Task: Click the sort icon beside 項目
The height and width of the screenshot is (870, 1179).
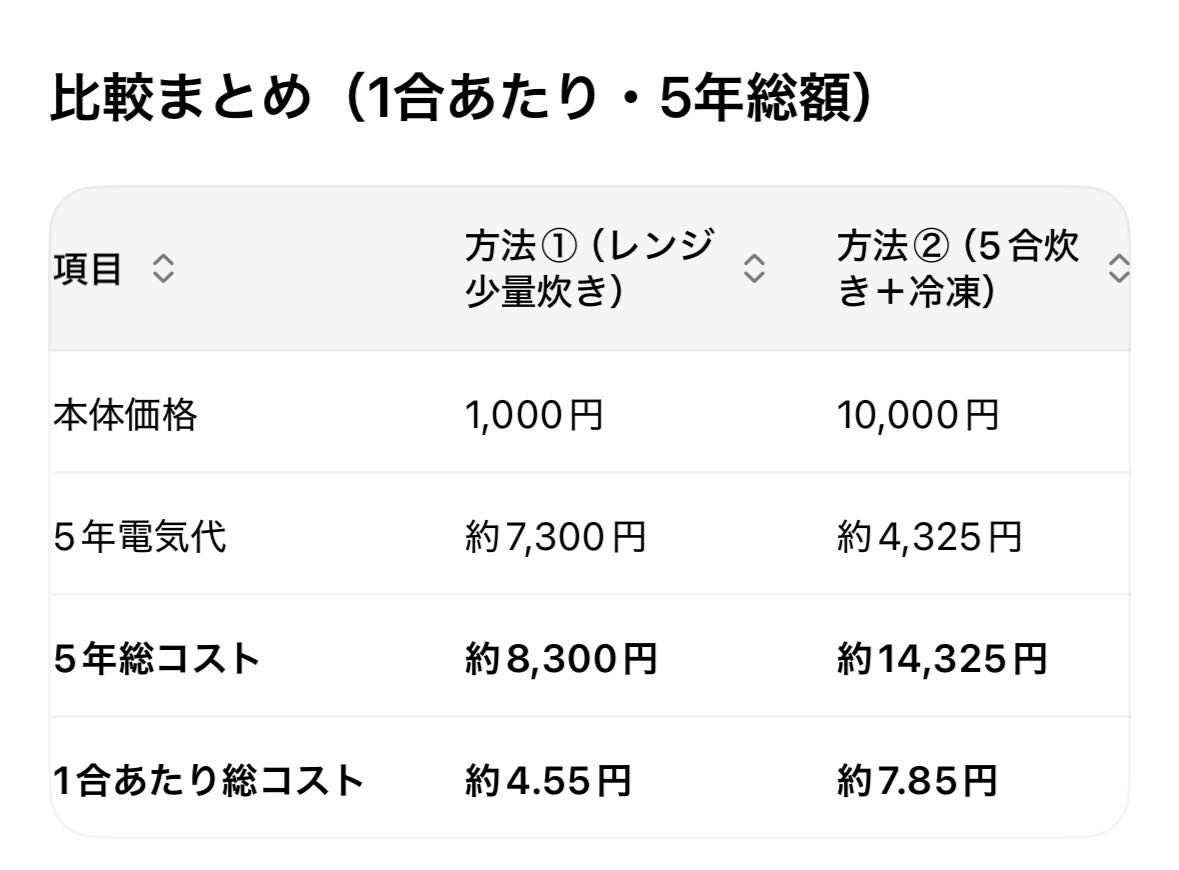Action: click(163, 268)
